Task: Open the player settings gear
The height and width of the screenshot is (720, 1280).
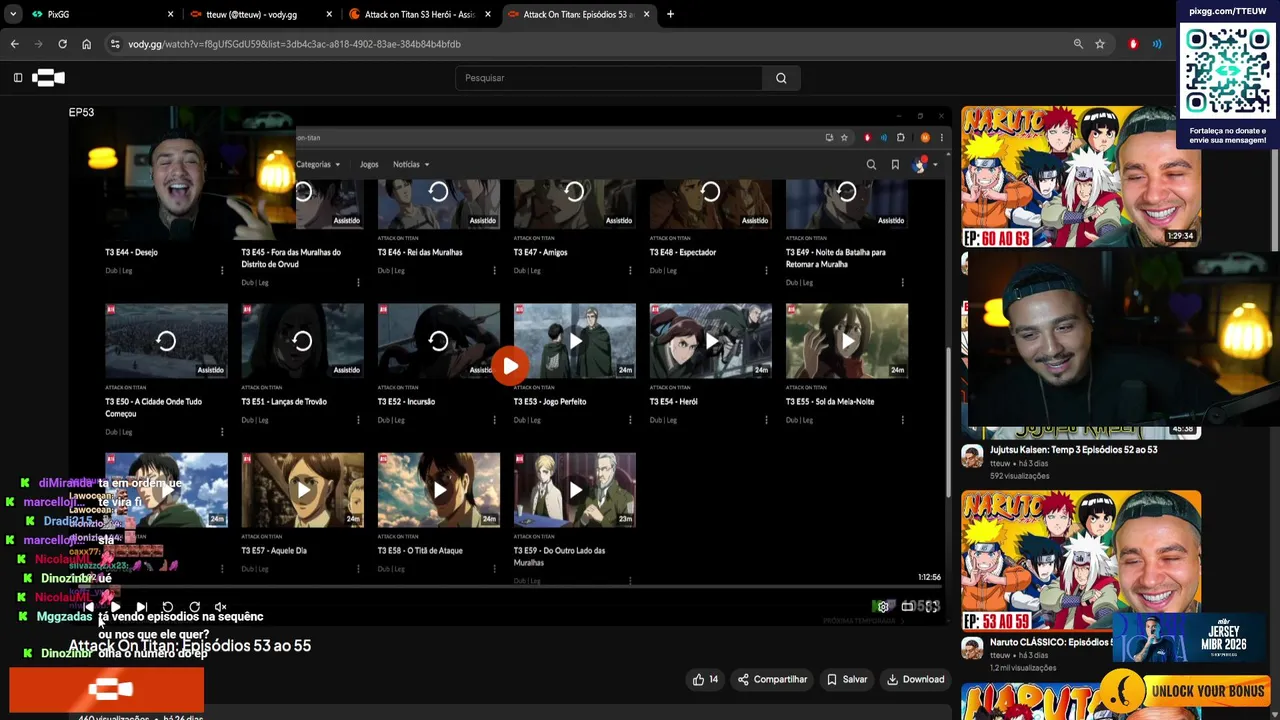Action: tap(883, 607)
